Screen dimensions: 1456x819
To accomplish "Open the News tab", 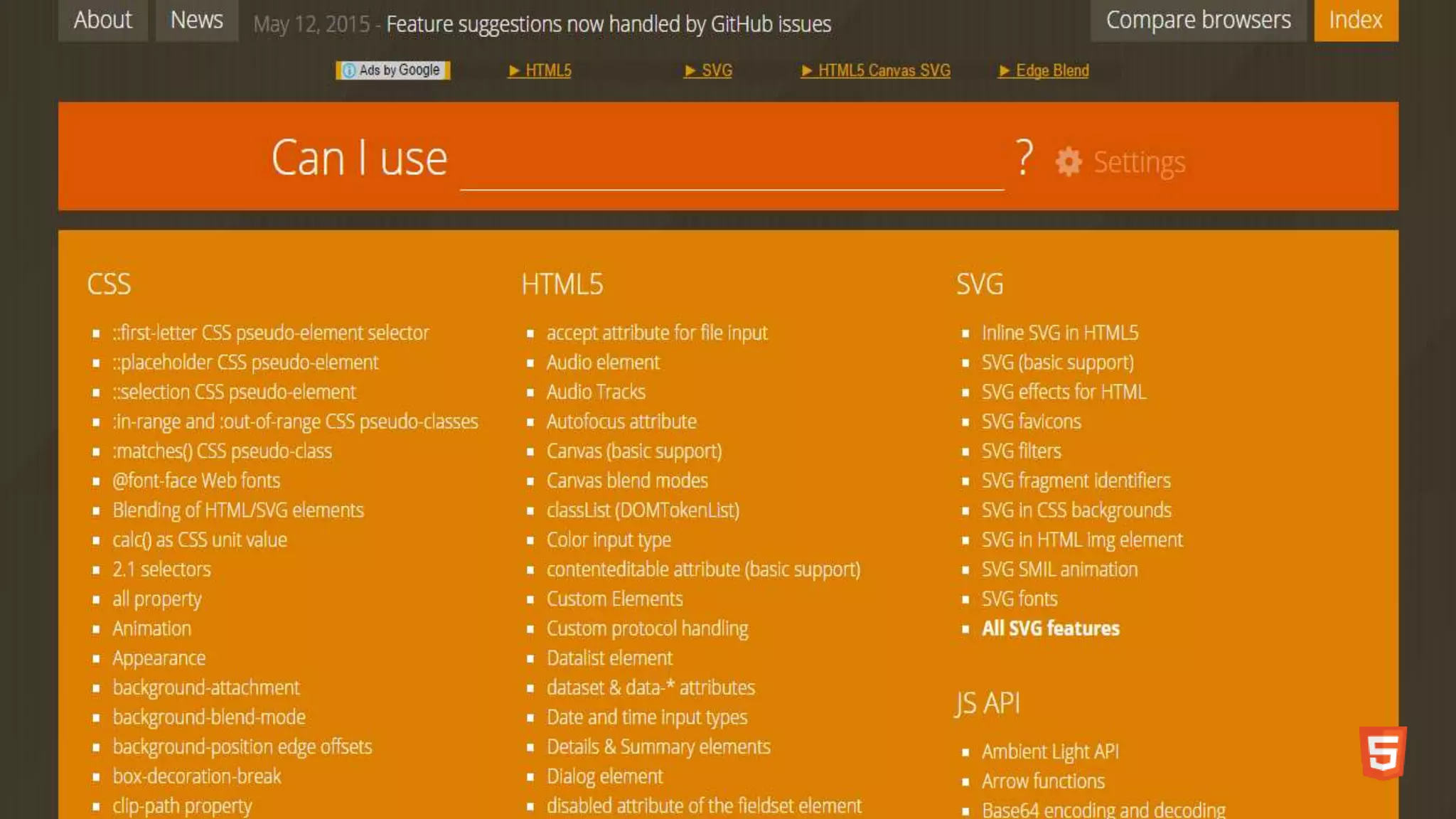I will [196, 20].
